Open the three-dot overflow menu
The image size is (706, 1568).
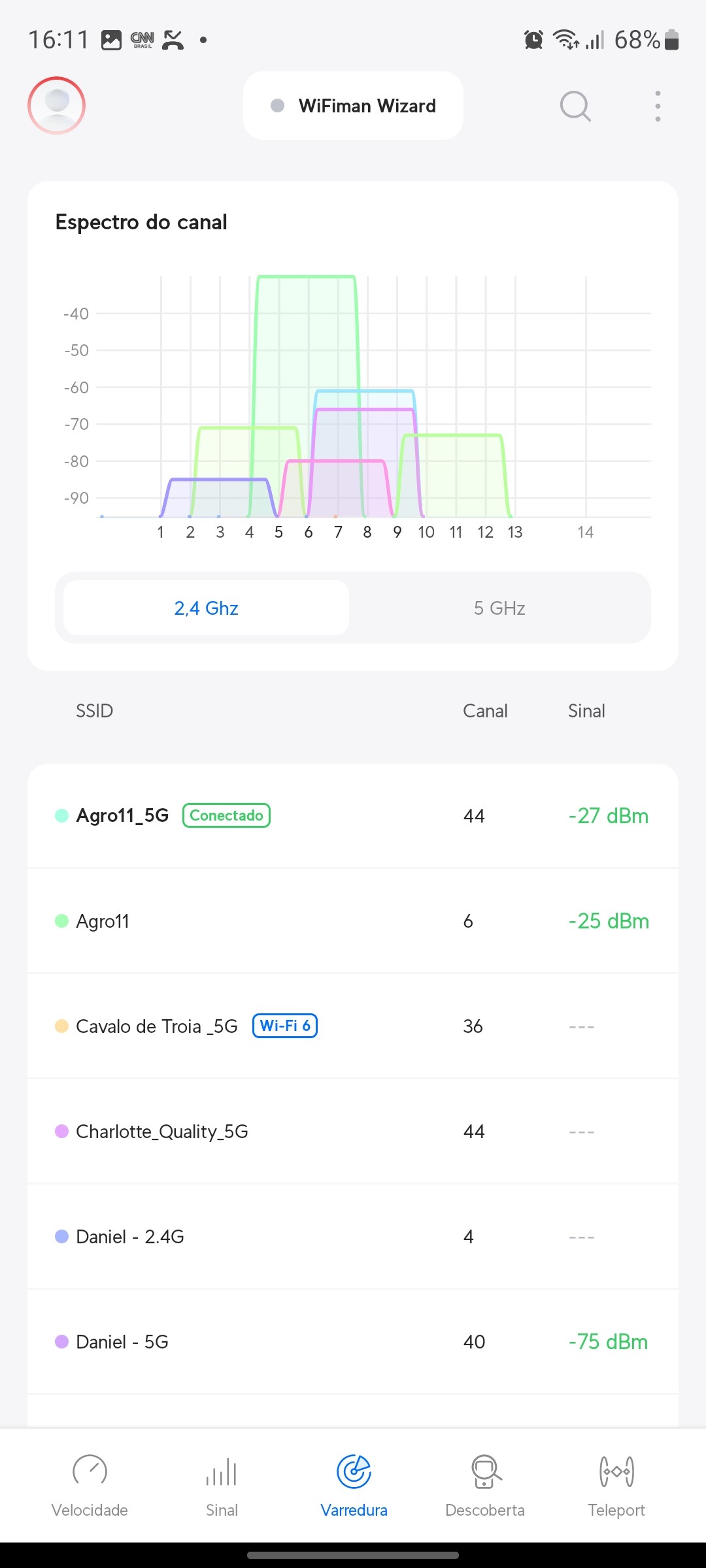coord(658,106)
